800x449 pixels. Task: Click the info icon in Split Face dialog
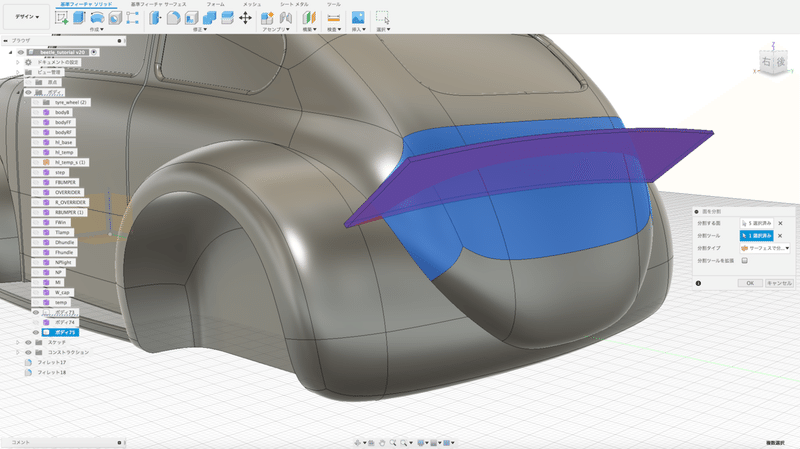click(x=698, y=283)
